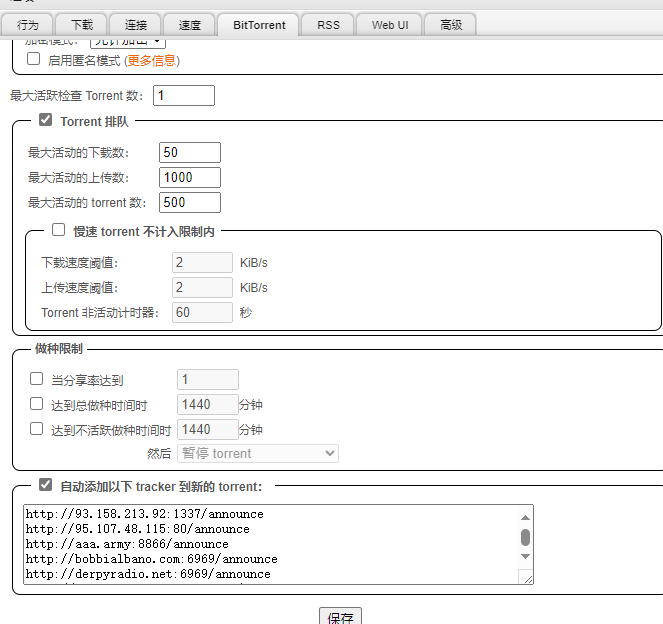
Task: Click the 最大活动的下载数 input field
Action: (x=189, y=152)
